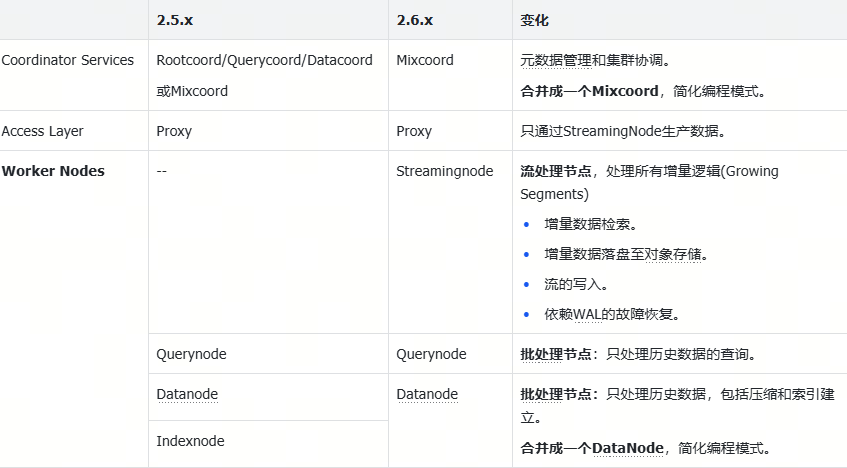Screen dimensions: 847x468
Task: Click Proxy in the 2.5.x column
Action: (174, 131)
